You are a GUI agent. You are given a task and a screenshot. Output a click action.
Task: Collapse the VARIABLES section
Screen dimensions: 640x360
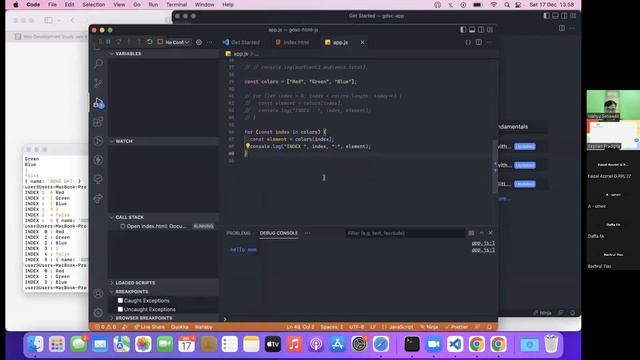click(x=163, y=53)
